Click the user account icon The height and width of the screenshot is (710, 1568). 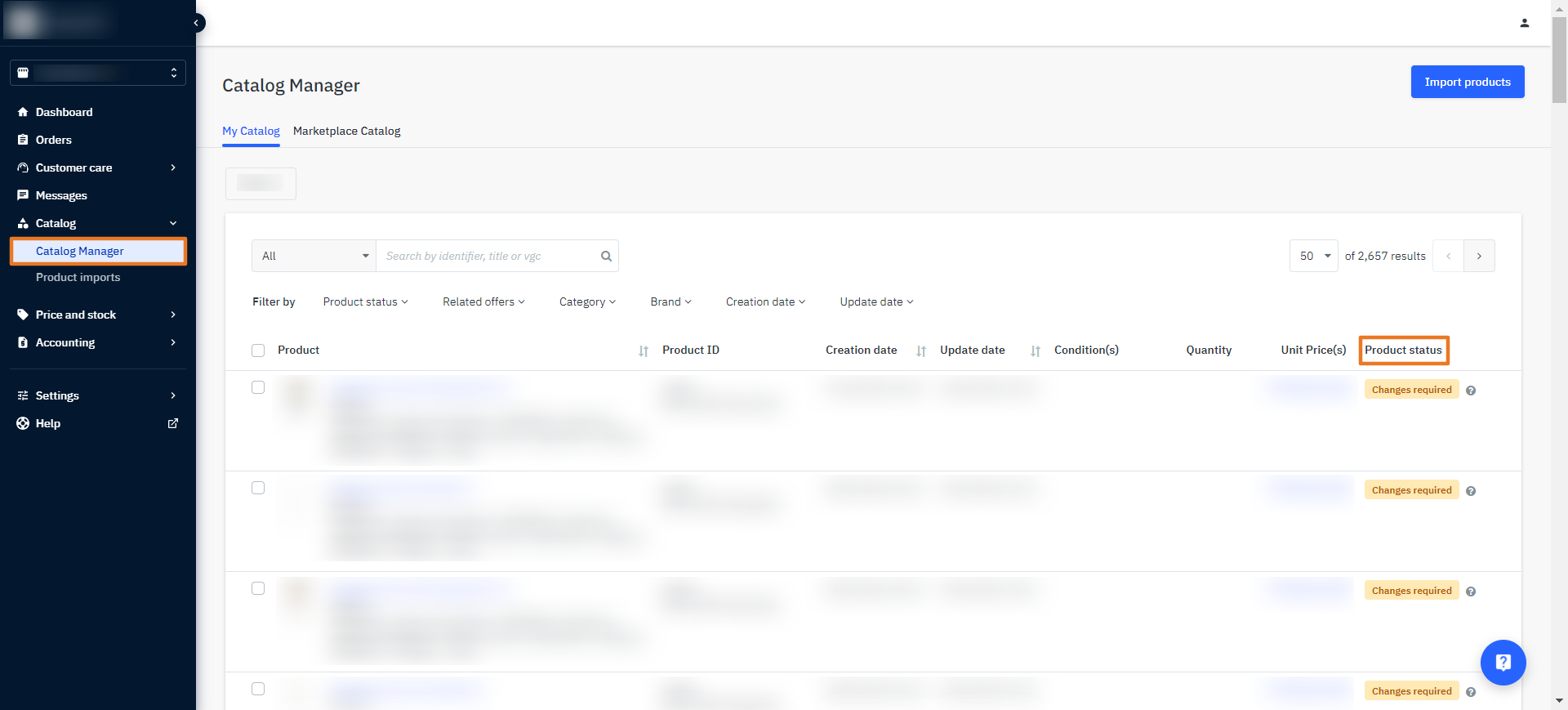pyautogui.click(x=1524, y=23)
